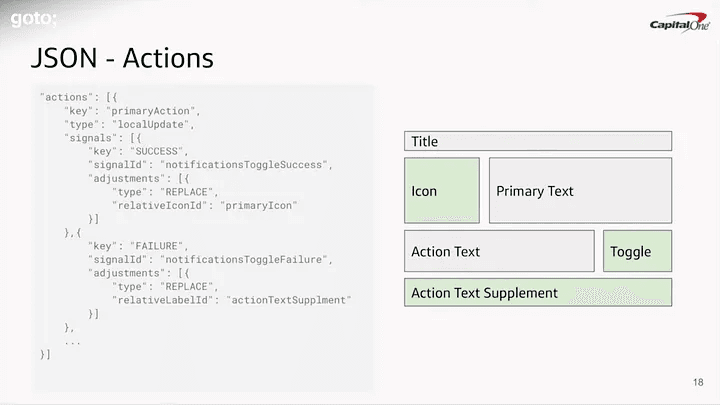The height and width of the screenshot is (405, 720).
Task: Click the Primary Text box
Action: [580, 190]
